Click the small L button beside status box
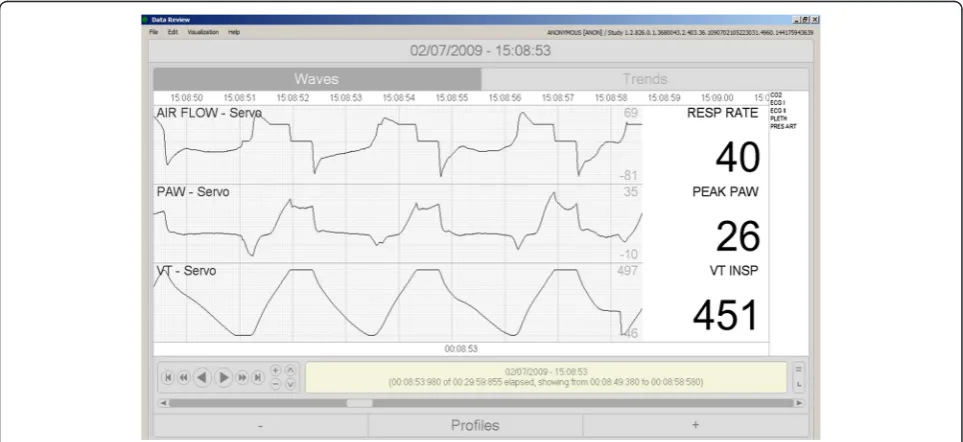 click(799, 384)
